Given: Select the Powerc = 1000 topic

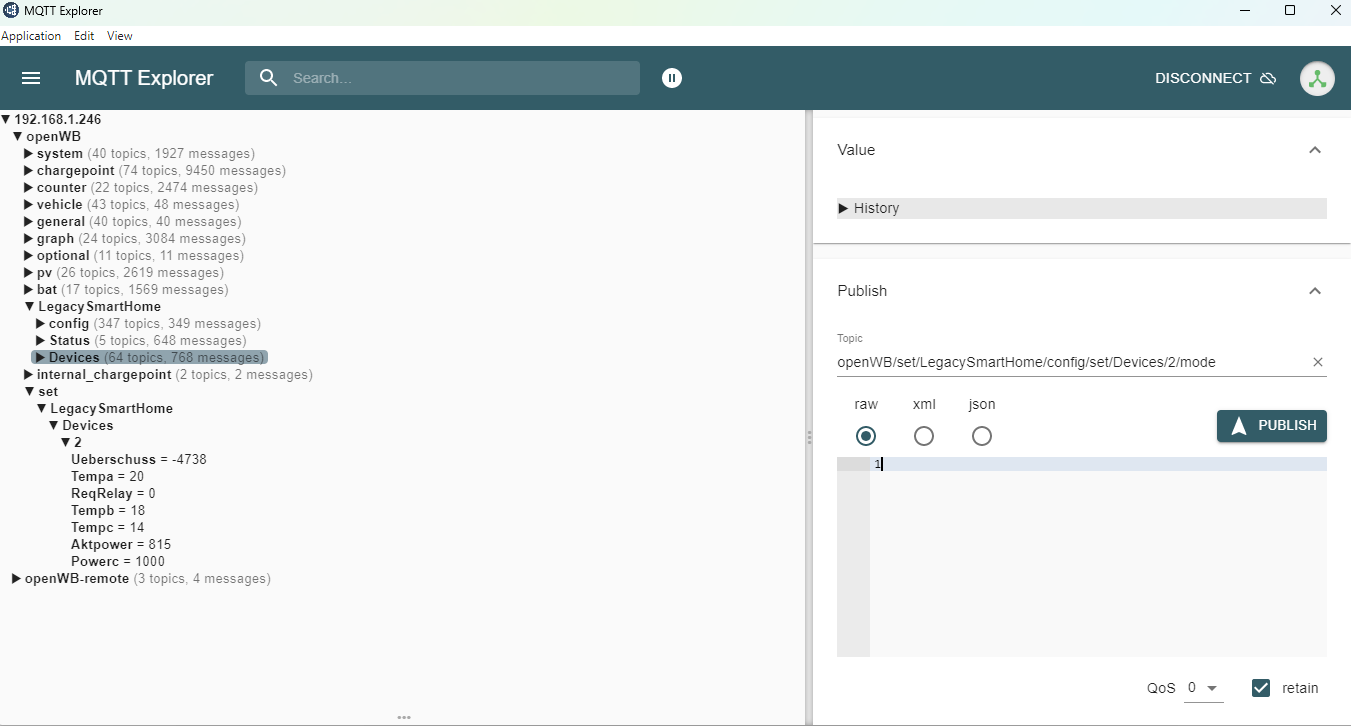Looking at the screenshot, I should coord(118,561).
